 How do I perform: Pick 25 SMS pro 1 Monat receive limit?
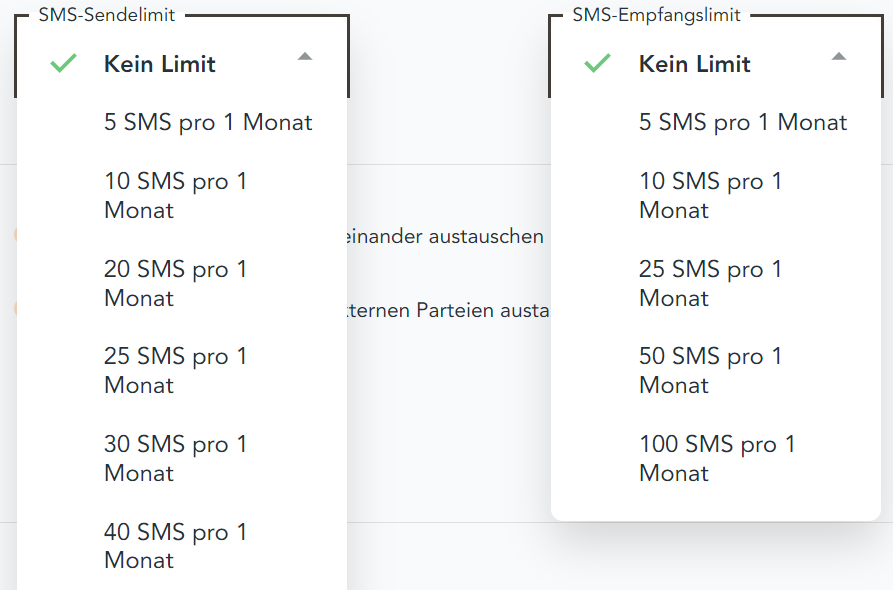pyautogui.click(x=716, y=283)
